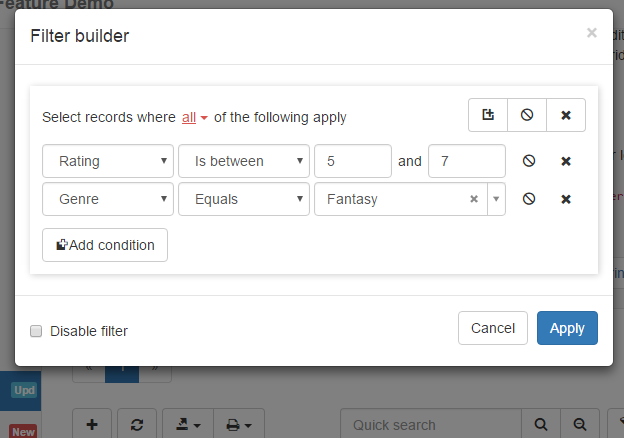
Task: Disable the Genre condition row
Action: [530, 199]
